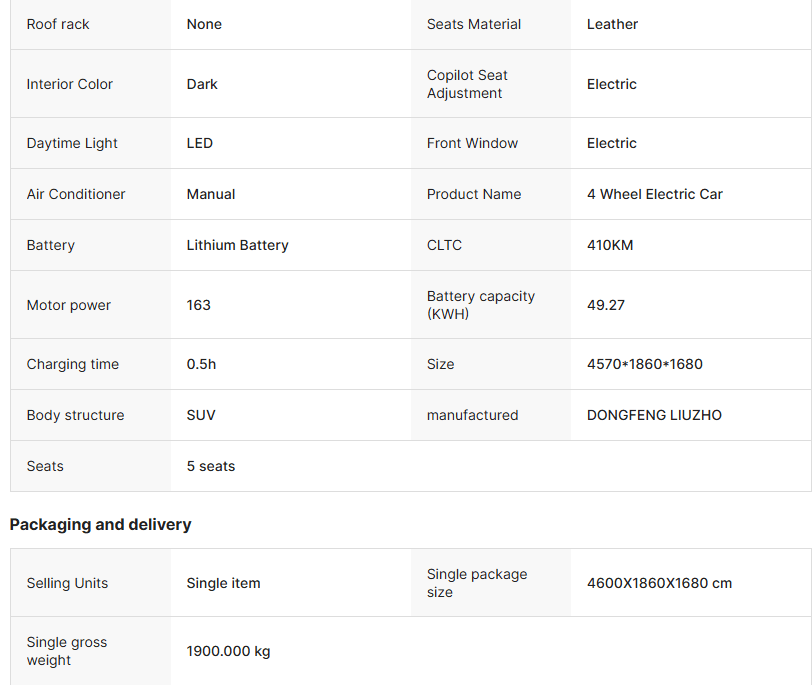The height and width of the screenshot is (685, 812).
Task: Click the "DONGFENG LIUZHO" manufacturer value
Action: [654, 415]
